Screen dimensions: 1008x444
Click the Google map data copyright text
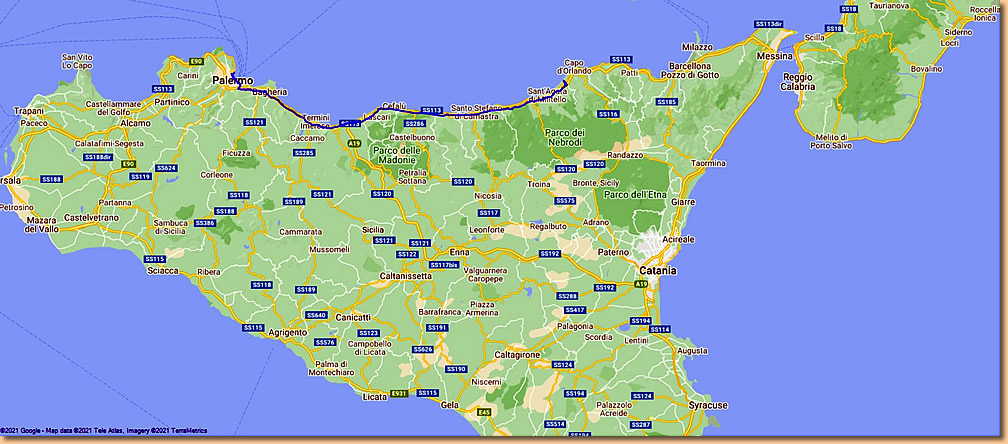tap(104, 431)
